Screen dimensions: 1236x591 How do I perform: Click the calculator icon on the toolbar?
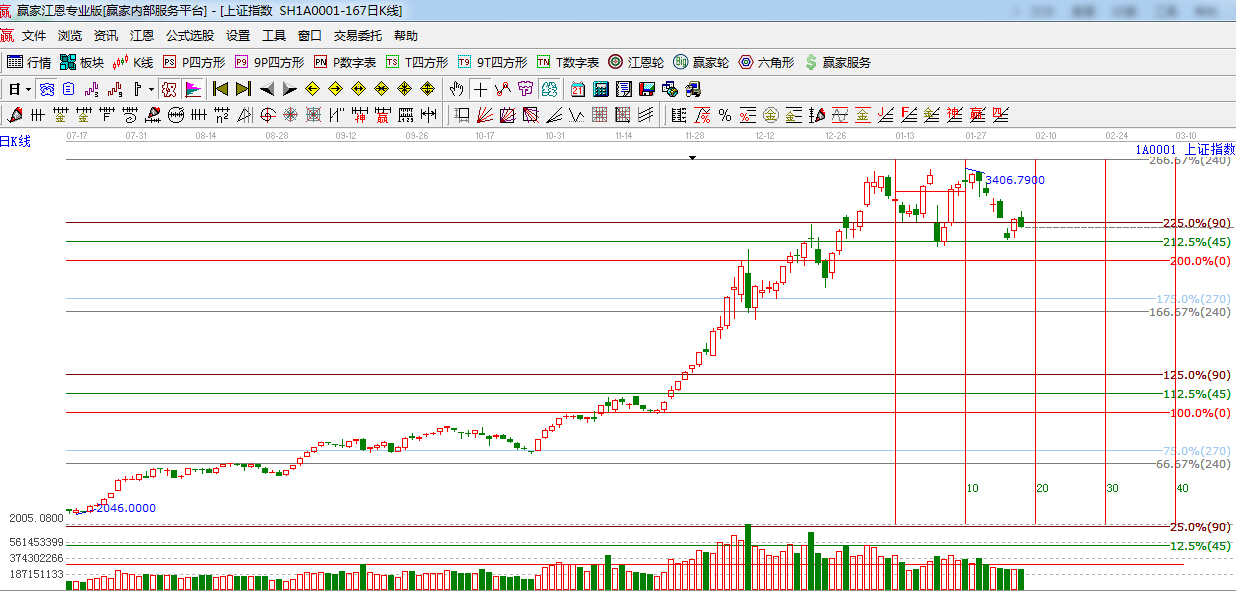601,89
